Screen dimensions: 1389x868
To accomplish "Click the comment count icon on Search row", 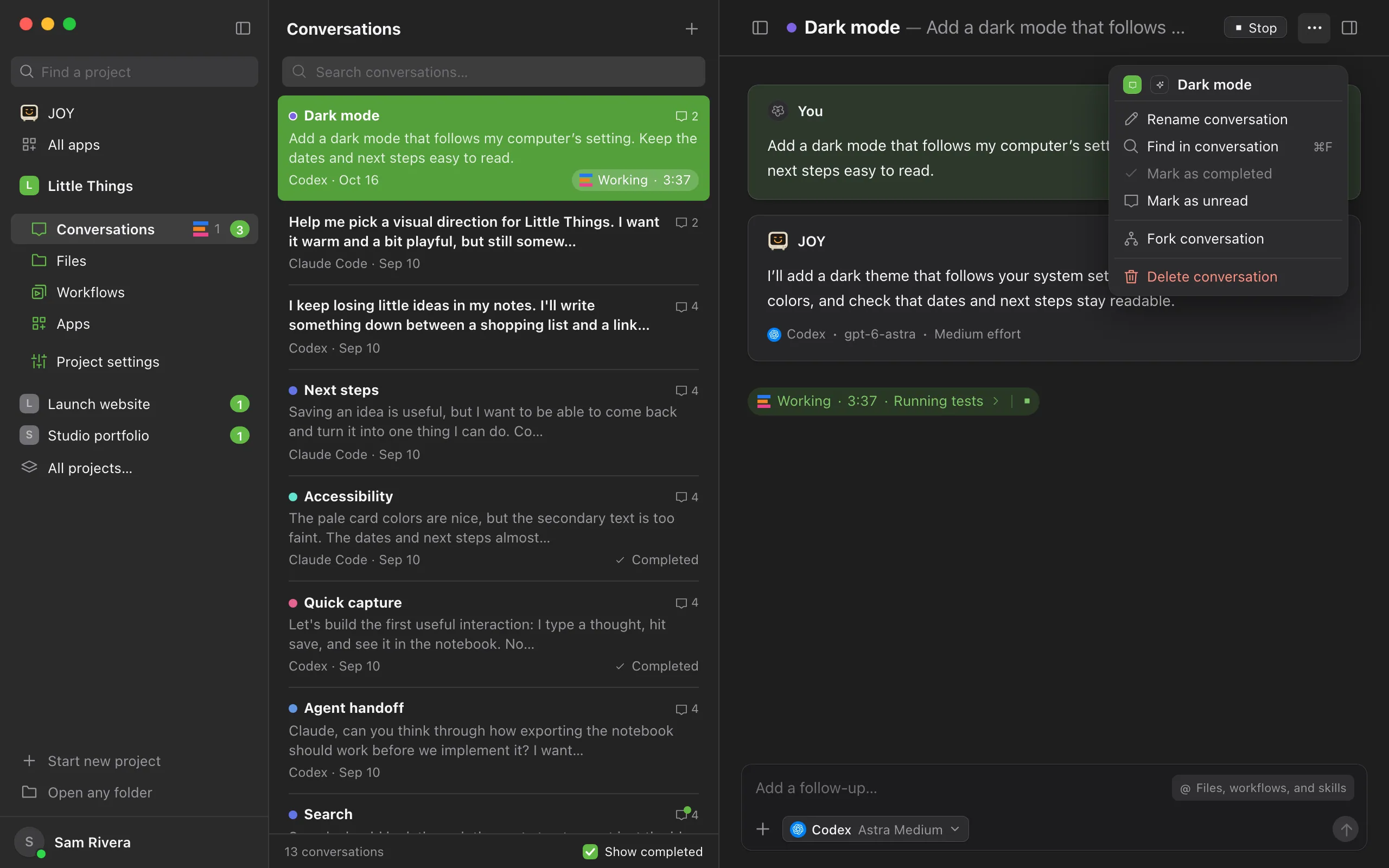I will [681, 814].
